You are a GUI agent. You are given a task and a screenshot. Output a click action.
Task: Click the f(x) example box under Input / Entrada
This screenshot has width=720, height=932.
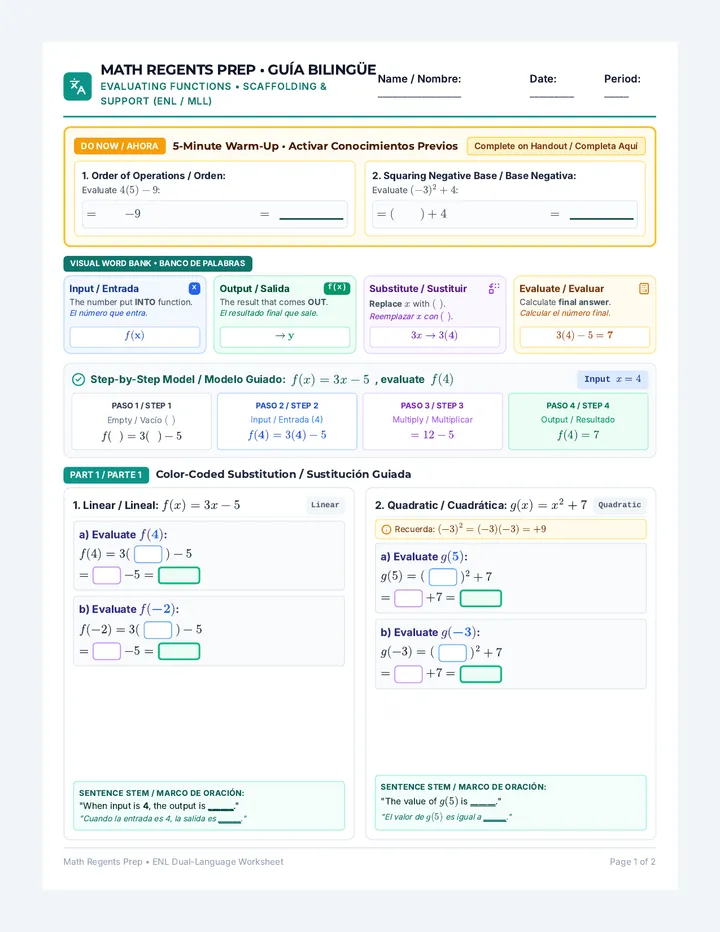point(135,336)
